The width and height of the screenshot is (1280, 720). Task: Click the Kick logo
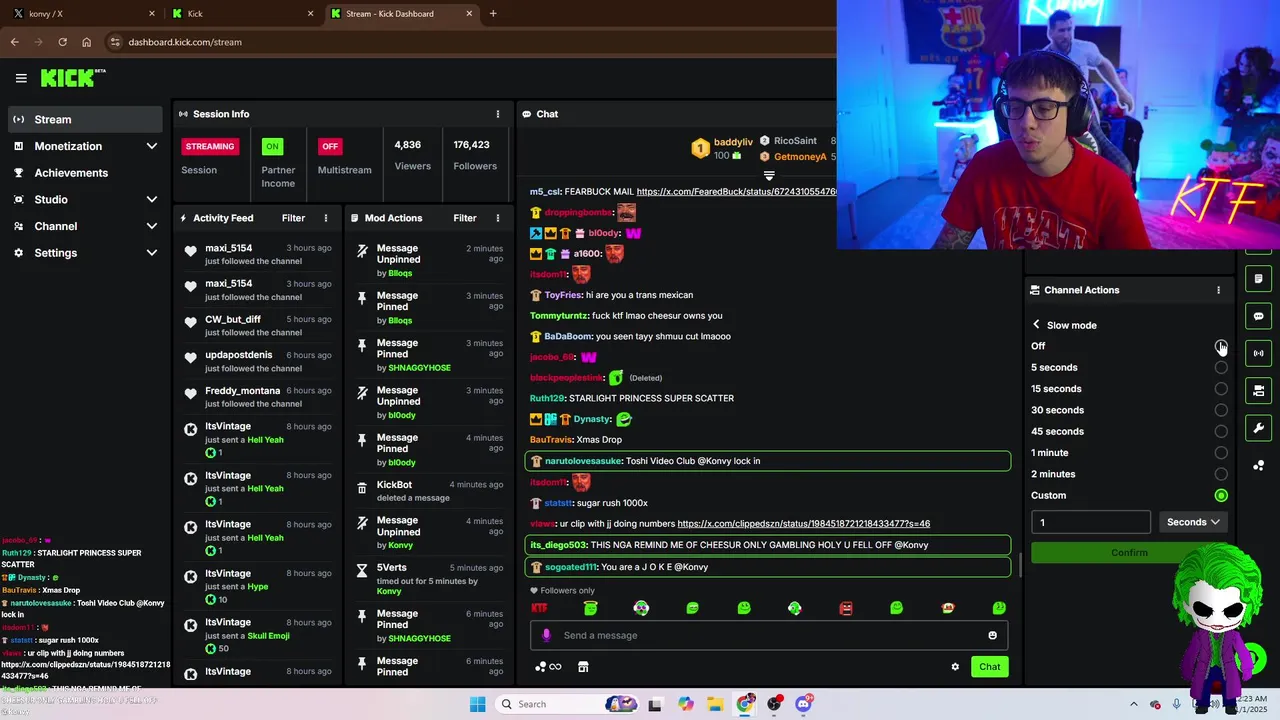click(x=72, y=78)
